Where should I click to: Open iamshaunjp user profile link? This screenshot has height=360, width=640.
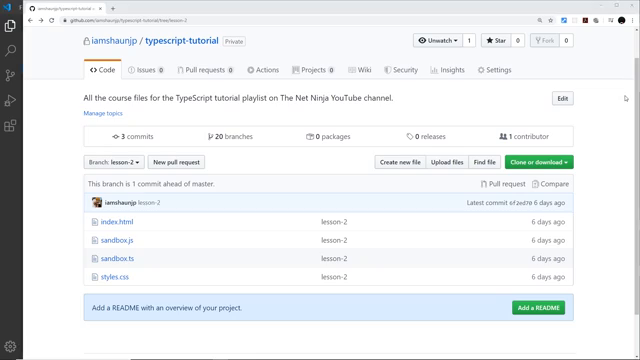tap(114, 41)
